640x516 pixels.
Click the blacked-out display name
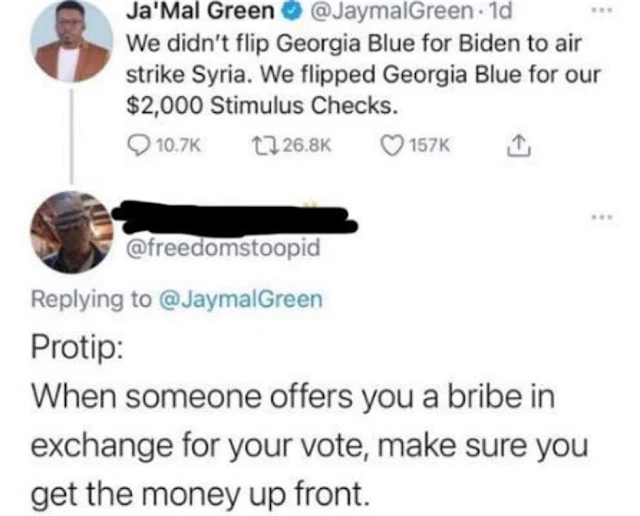pyautogui.click(x=235, y=218)
